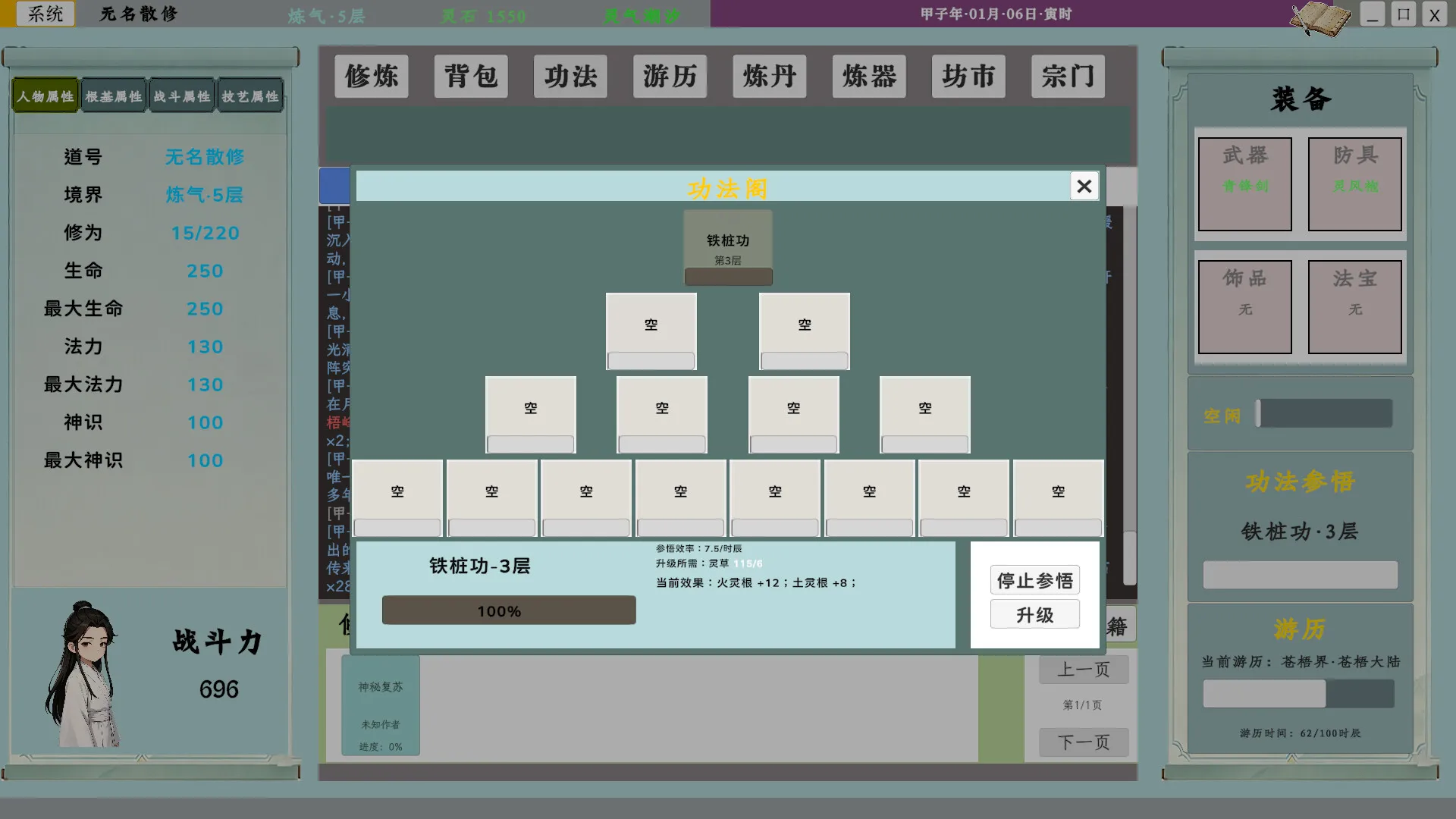Click the 停止参悟 button
This screenshot has height=819, width=1456.
coord(1034,581)
